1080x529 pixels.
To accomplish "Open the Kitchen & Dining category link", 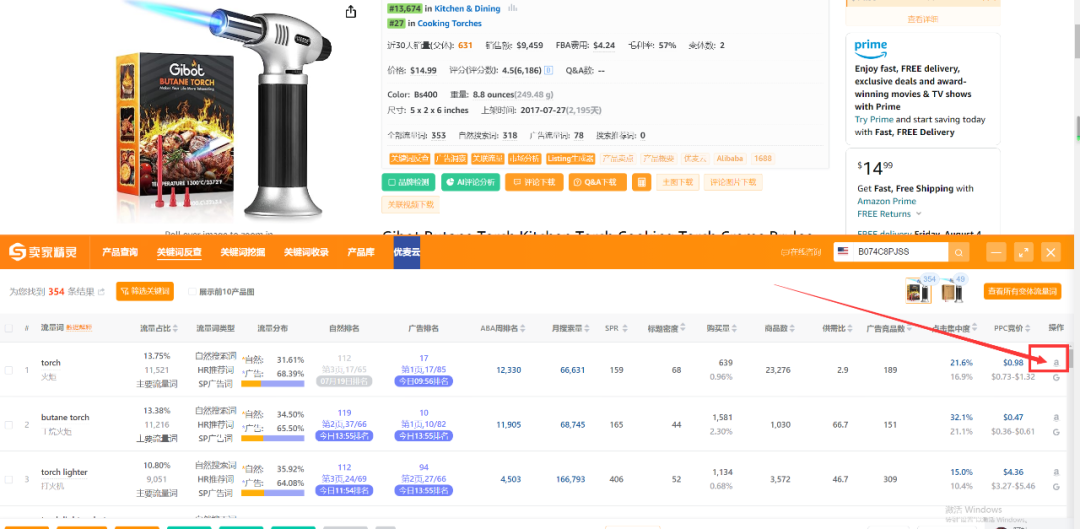I will tap(468, 8).
